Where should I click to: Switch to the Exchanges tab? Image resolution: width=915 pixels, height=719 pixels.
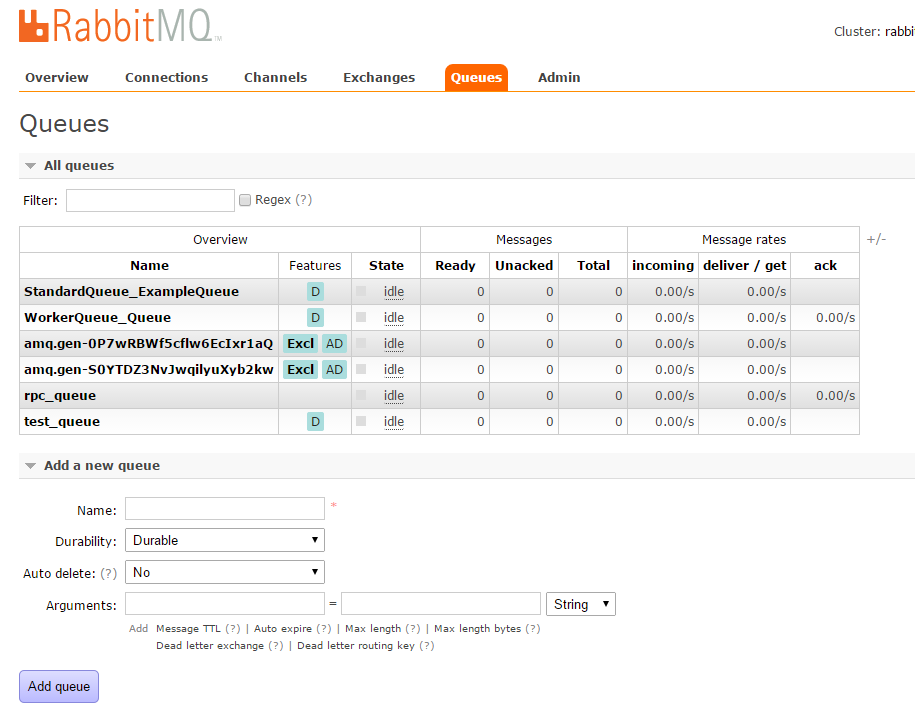pyautogui.click(x=378, y=78)
